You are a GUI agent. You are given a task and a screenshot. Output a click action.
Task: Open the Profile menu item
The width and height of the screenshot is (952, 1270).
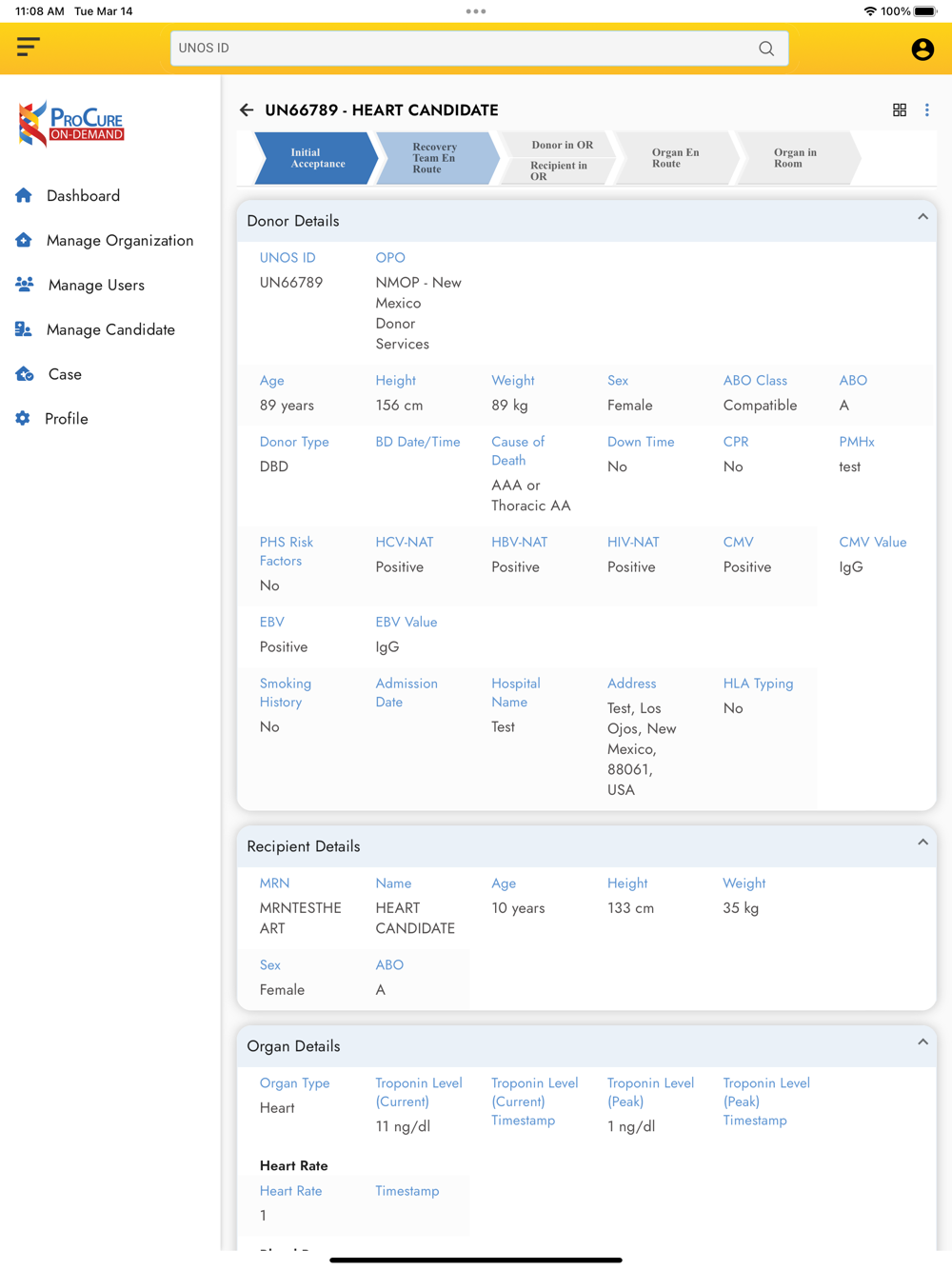[x=67, y=419]
